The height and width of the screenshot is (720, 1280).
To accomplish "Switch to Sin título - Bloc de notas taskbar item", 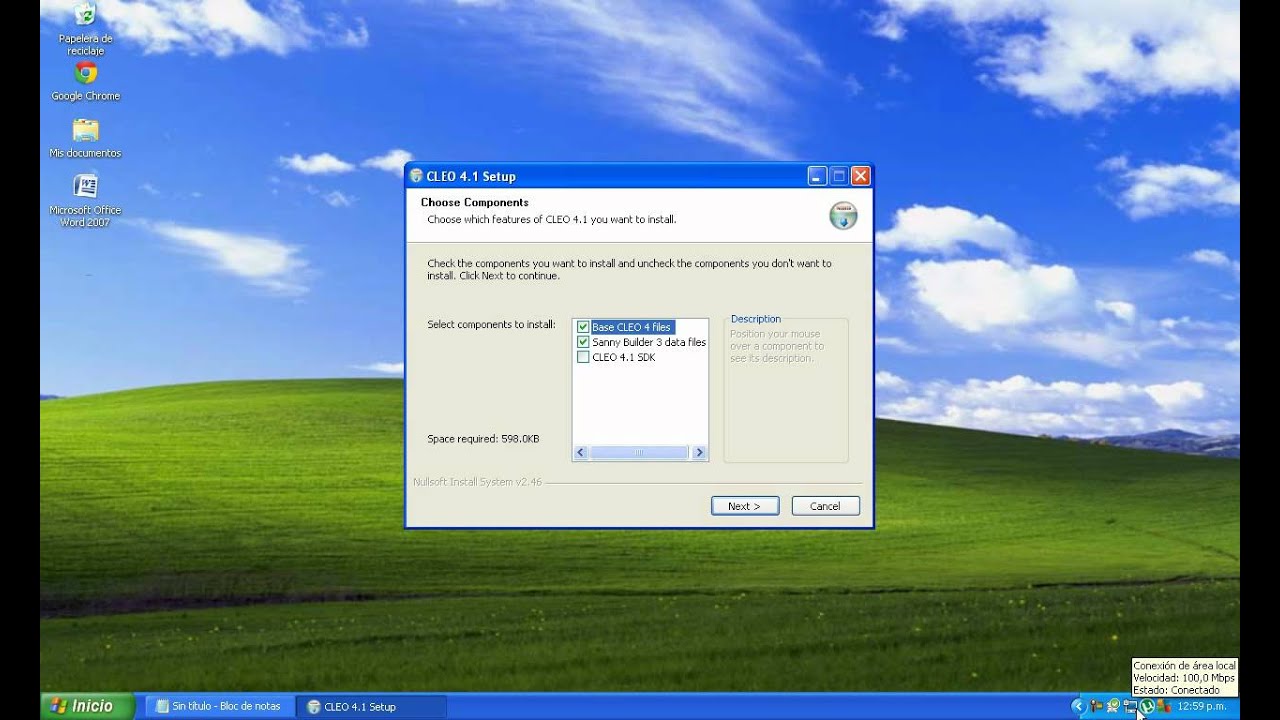I will [219, 706].
